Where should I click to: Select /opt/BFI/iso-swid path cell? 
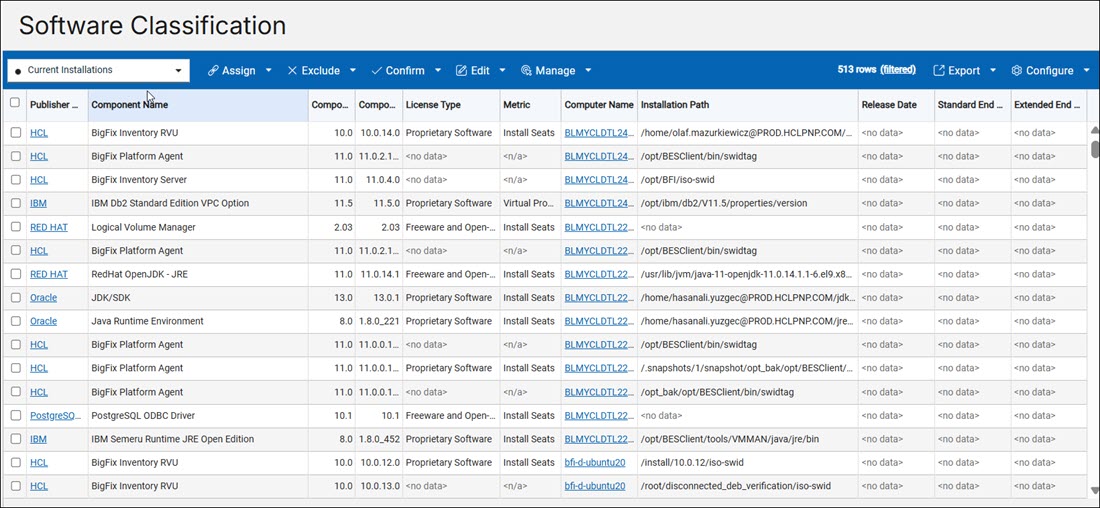point(748,180)
